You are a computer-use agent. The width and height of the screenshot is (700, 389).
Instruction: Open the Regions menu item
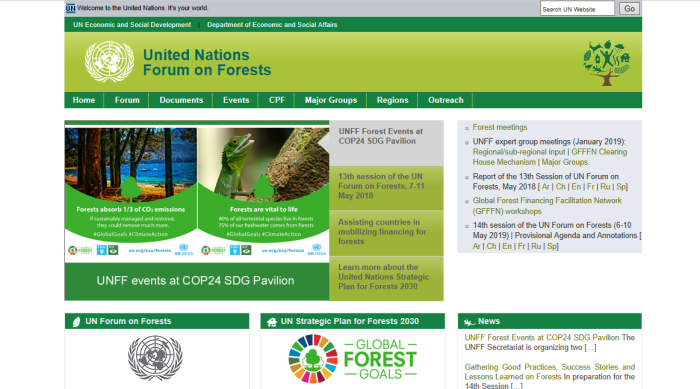(x=392, y=100)
